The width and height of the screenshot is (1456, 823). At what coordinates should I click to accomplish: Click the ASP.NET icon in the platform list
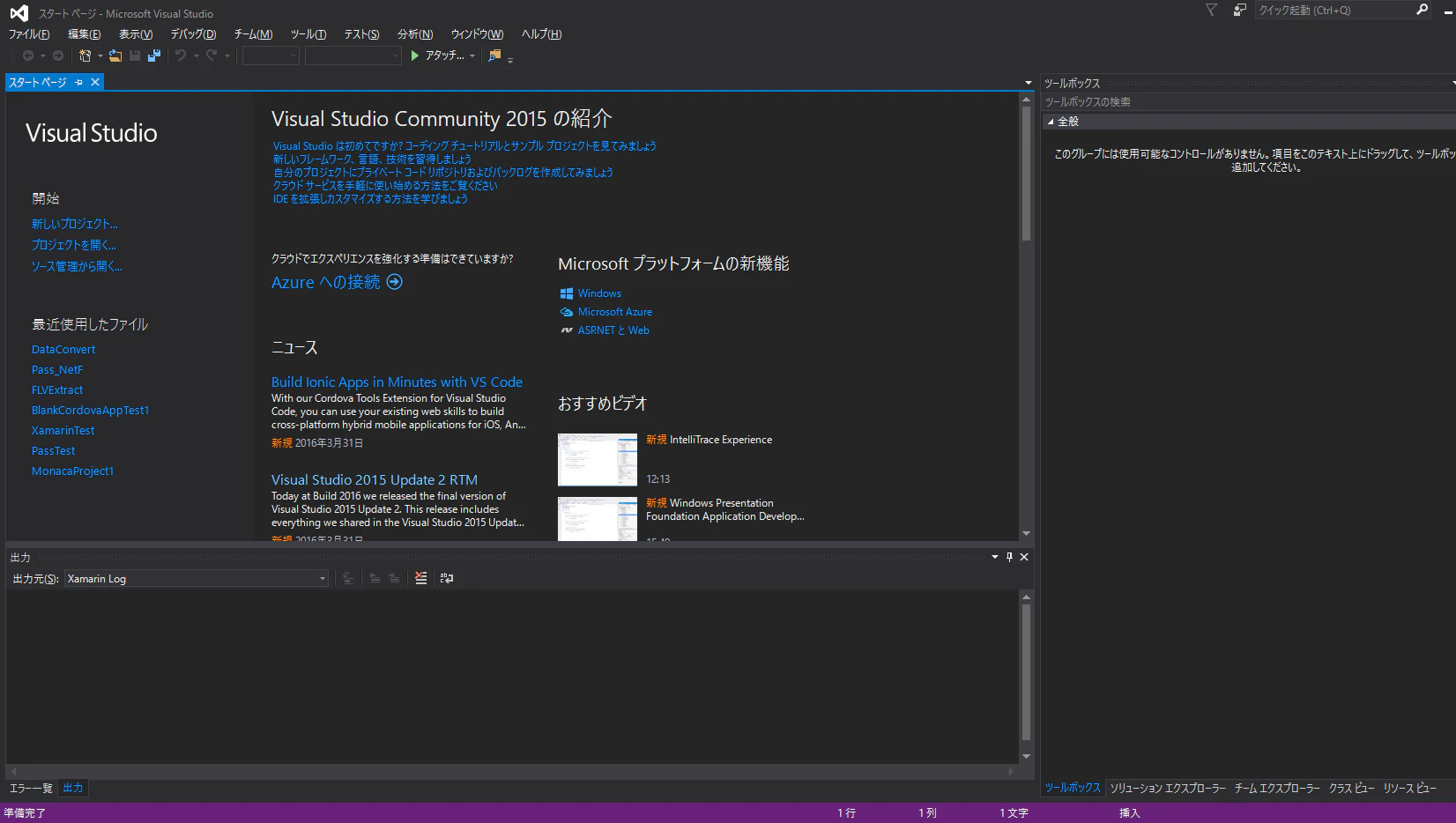567,330
